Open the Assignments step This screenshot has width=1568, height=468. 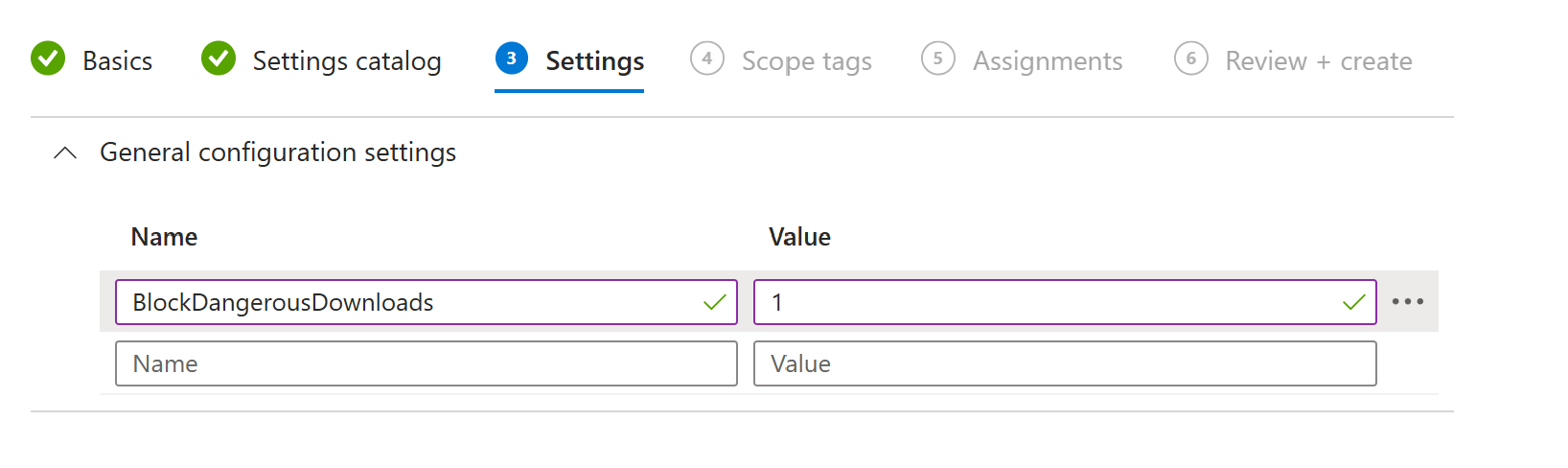point(1022,60)
